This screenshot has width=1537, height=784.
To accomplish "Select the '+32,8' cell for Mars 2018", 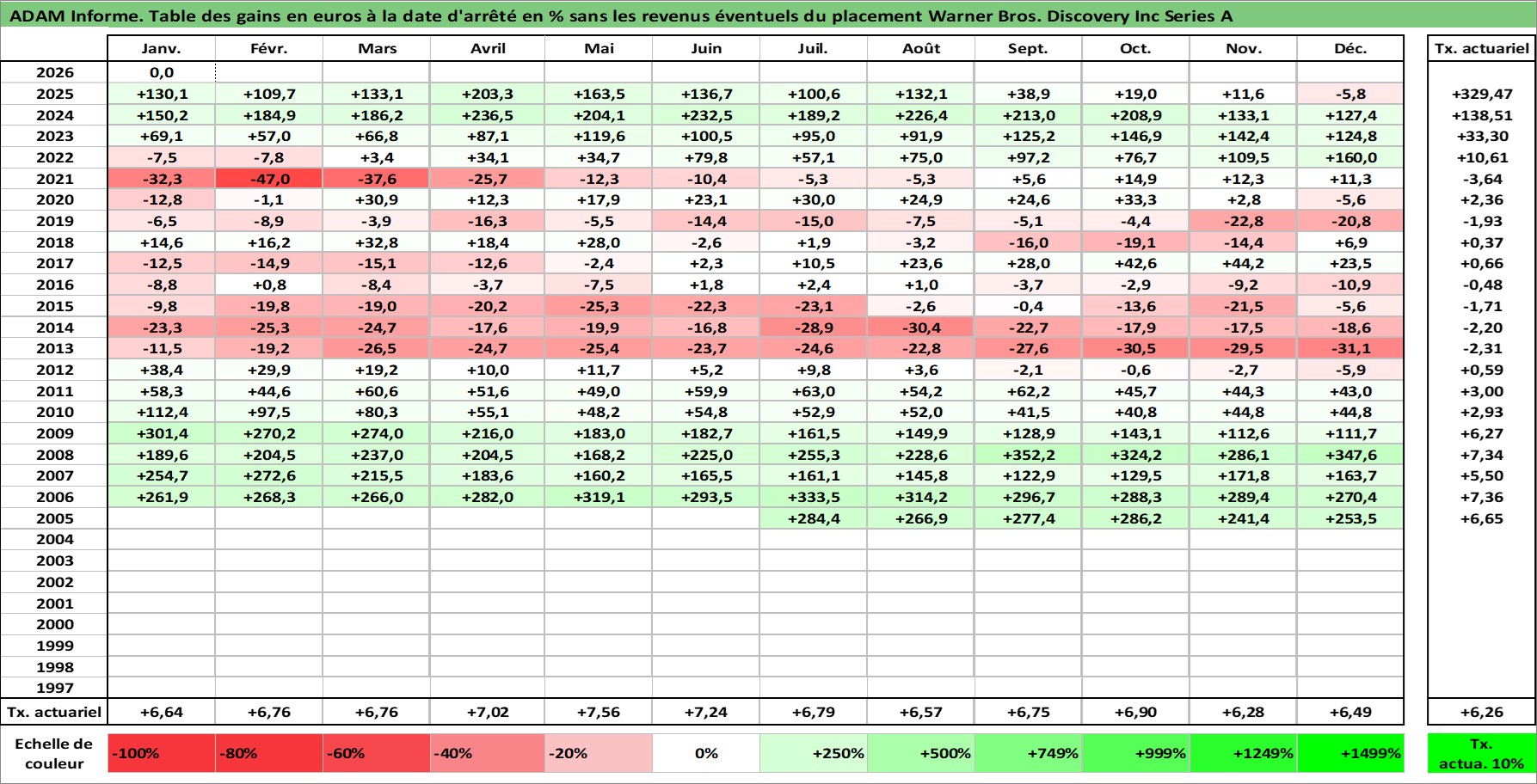I will [x=376, y=242].
